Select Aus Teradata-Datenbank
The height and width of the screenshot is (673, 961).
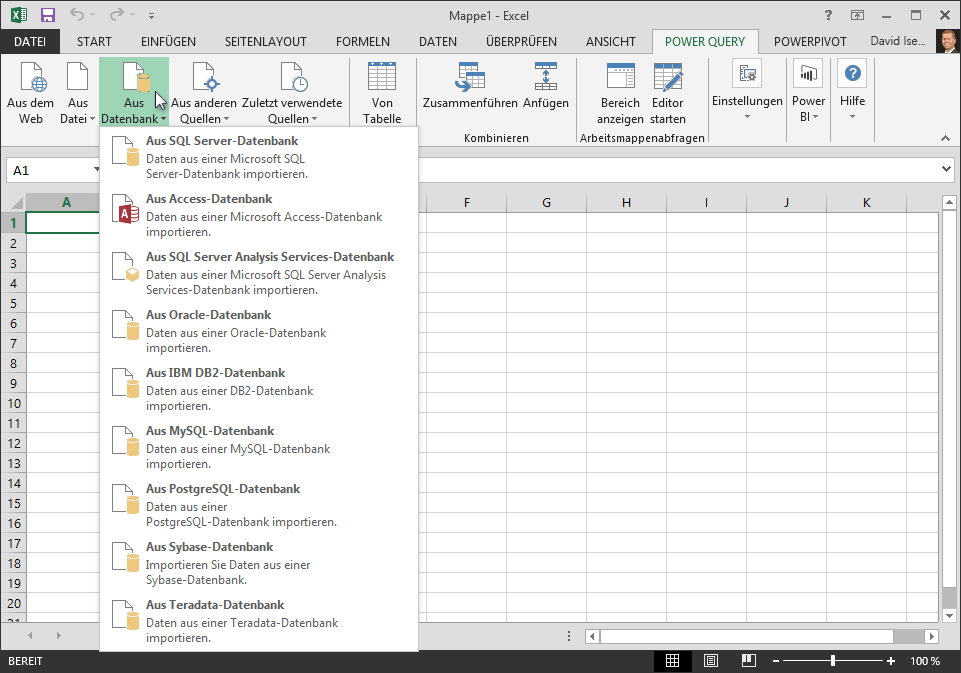click(259, 621)
